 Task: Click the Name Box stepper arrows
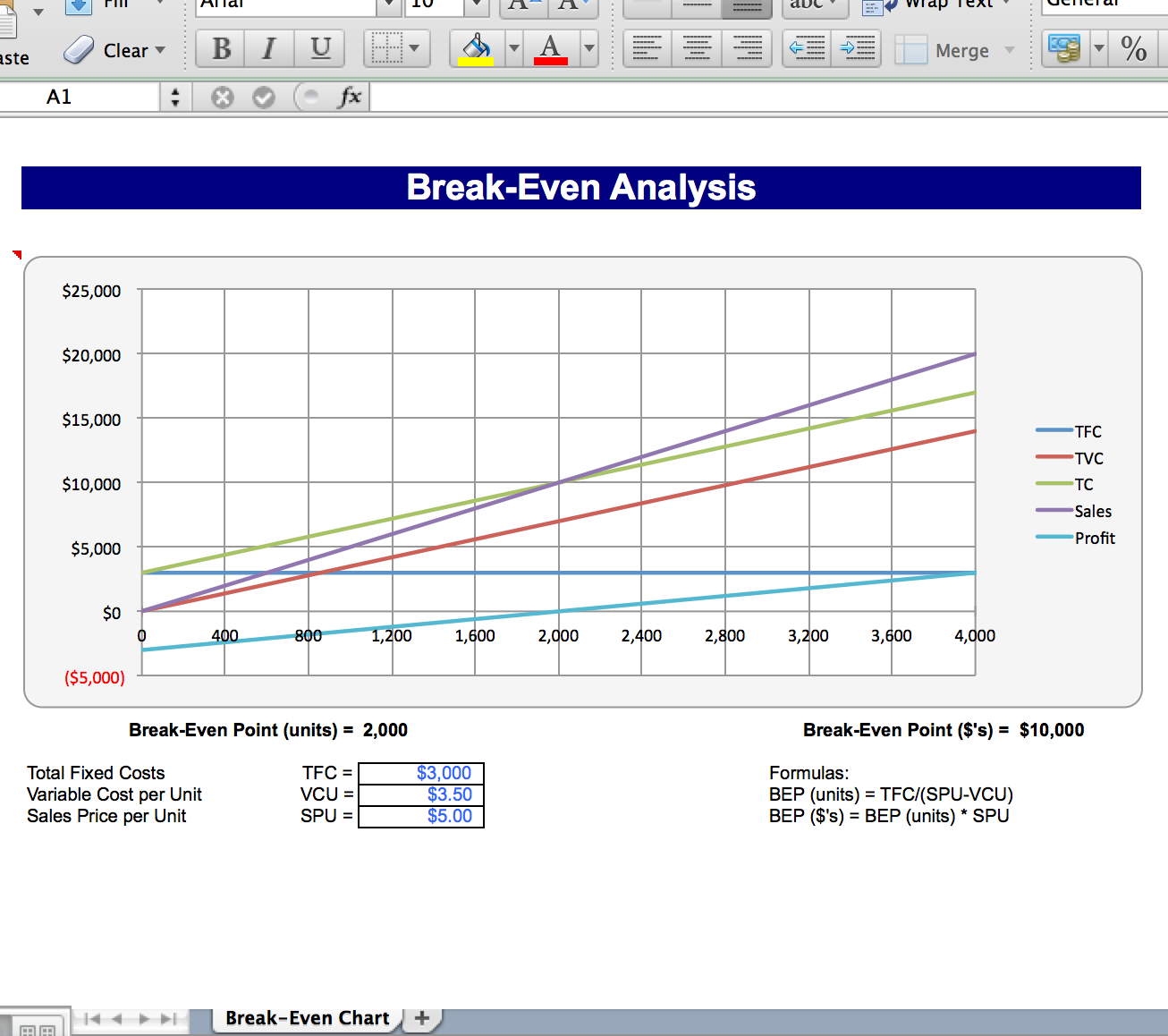pyautogui.click(x=175, y=97)
